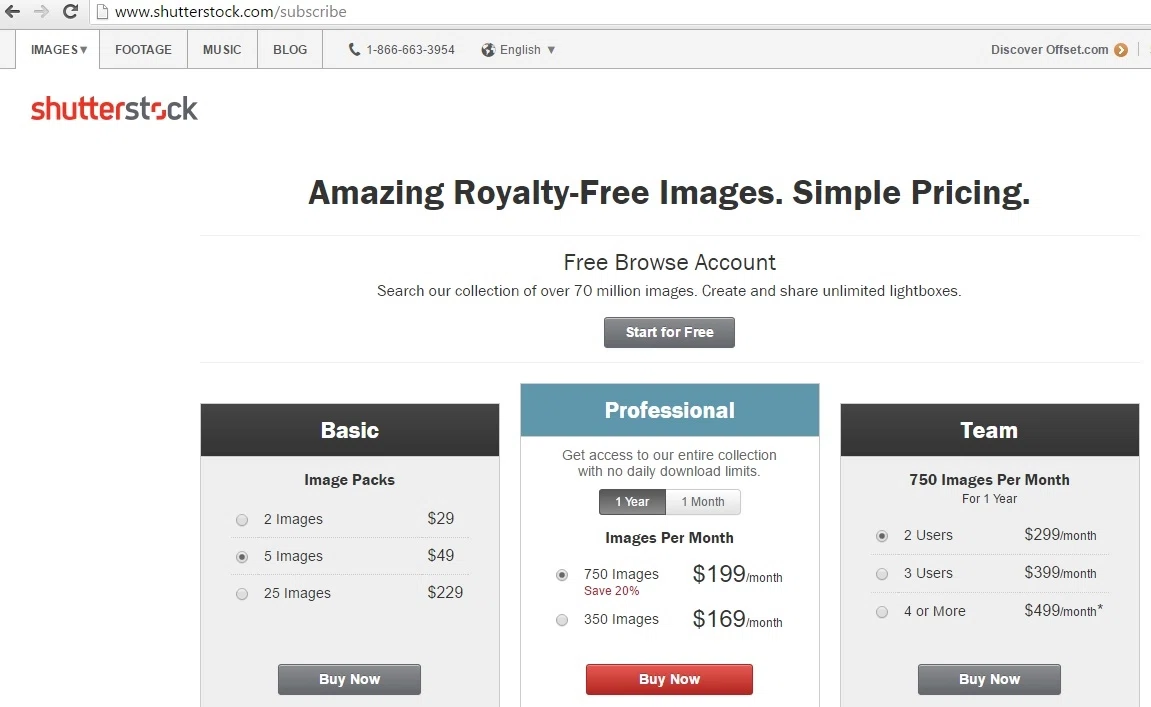Select the 2 Images pack radio button
The image size is (1151, 707).
pyautogui.click(x=242, y=520)
